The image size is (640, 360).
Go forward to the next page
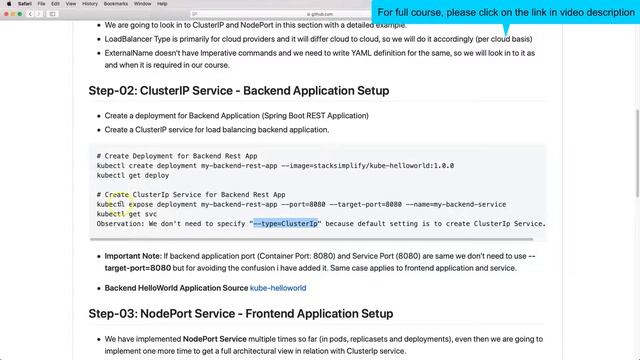click(x=39, y=14)
